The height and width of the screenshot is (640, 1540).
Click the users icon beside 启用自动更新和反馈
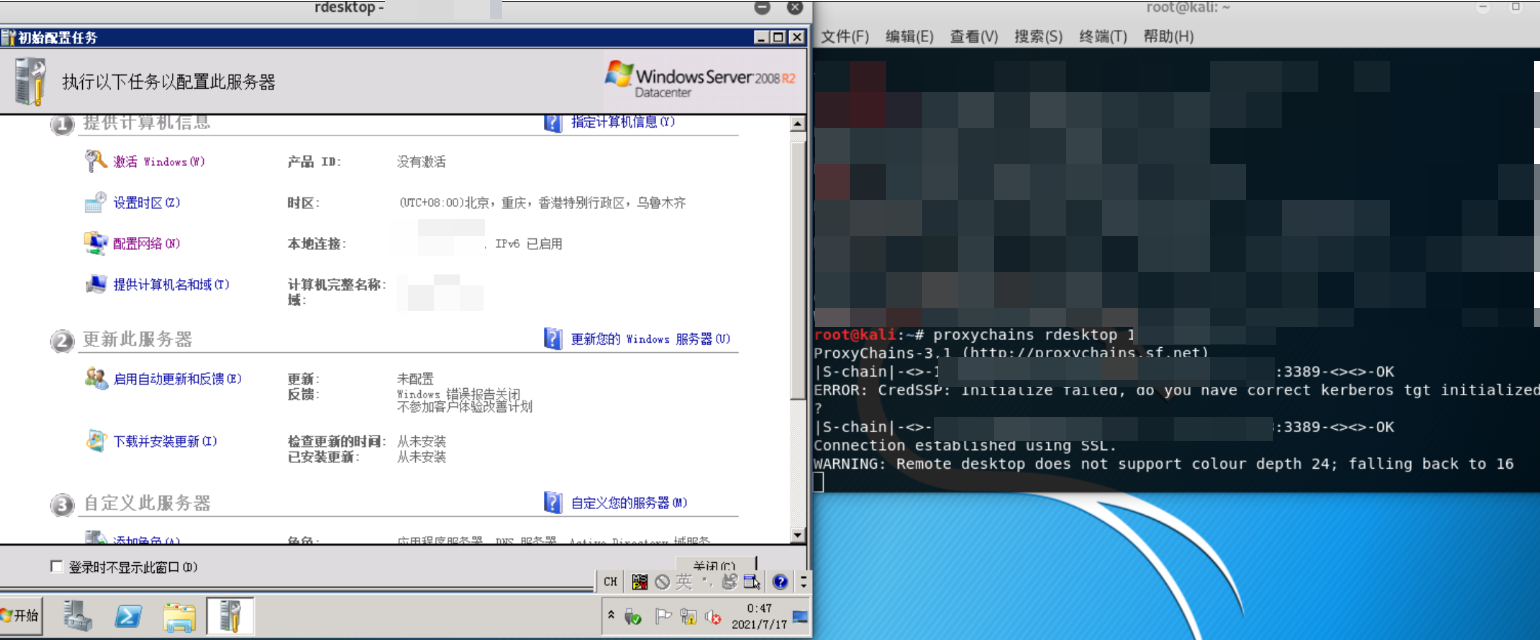click(x=96, y=379)
